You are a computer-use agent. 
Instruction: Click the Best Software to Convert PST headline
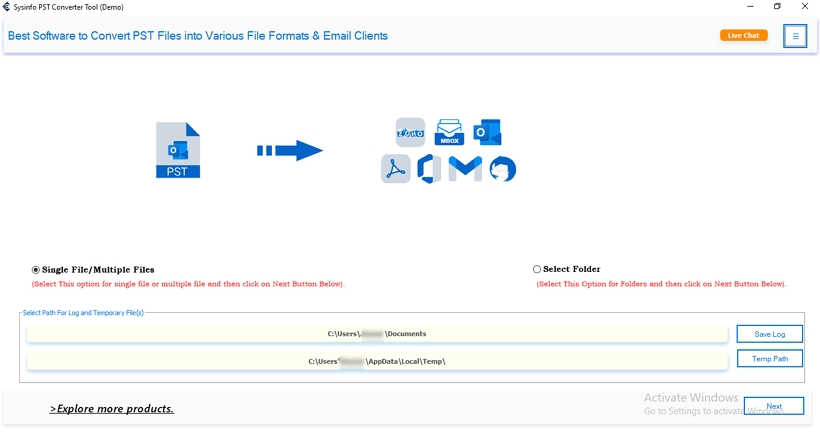pos(198,36)
